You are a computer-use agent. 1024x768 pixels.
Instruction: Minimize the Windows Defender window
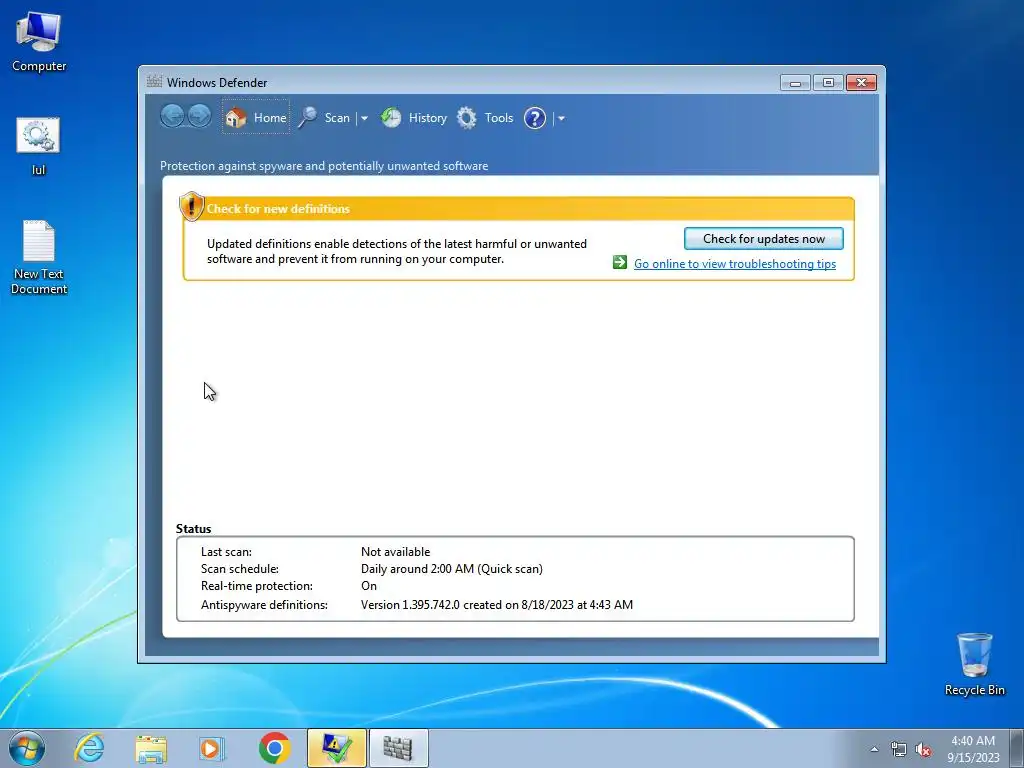(795, 83)
